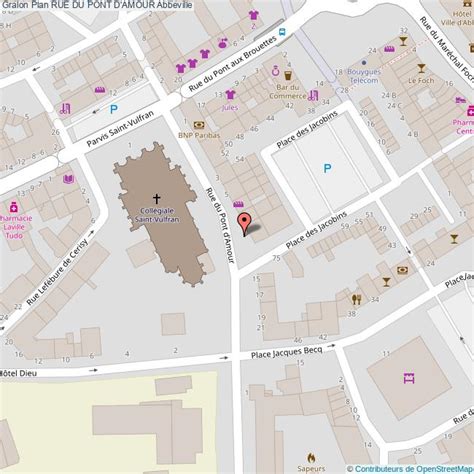Click the BNP Paribas bank icon

[199, 125]
